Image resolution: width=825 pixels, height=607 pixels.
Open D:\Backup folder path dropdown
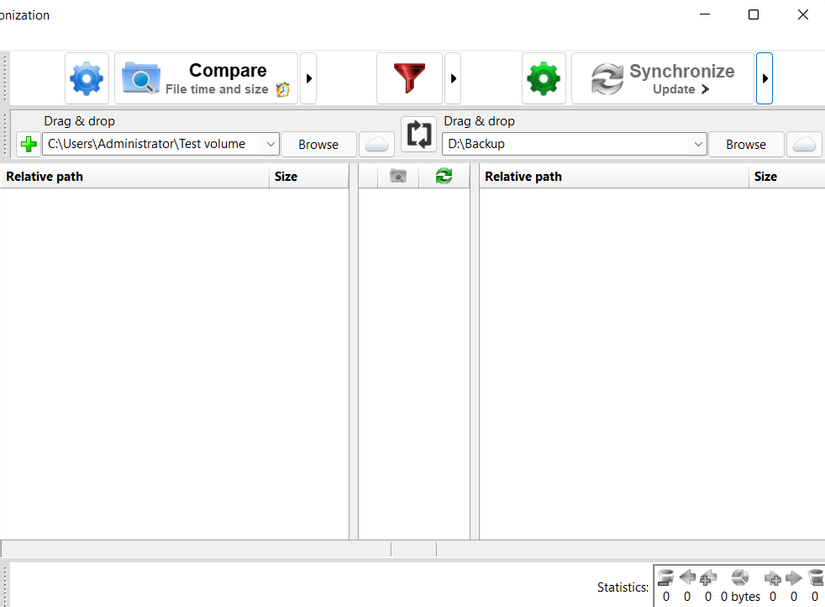tap(698, 144)
